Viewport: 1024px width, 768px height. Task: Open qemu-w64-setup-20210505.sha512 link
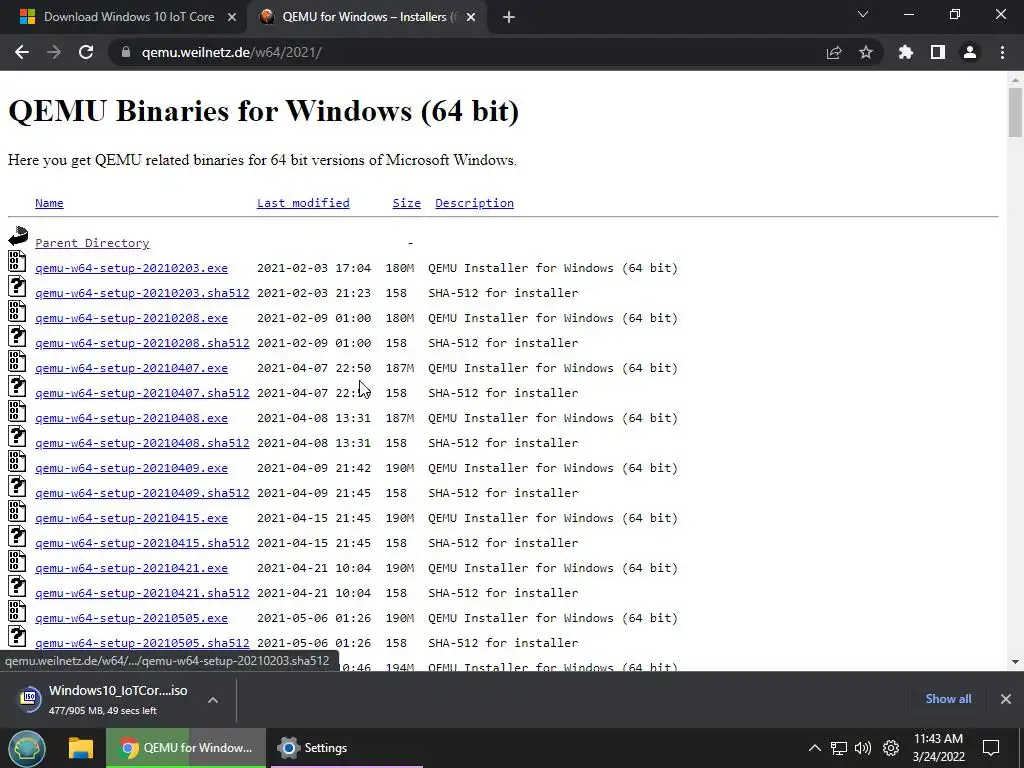click(x=142, y=643)
